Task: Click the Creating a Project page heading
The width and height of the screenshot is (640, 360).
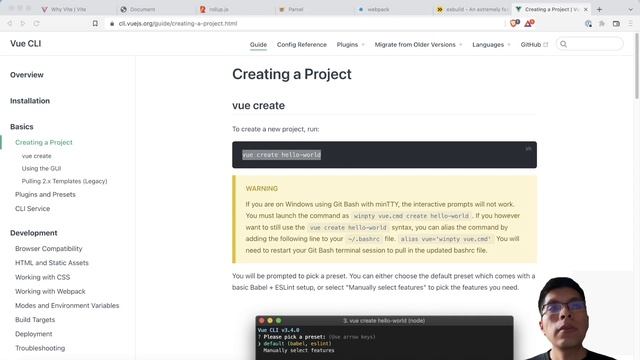Action: (292, 74)
